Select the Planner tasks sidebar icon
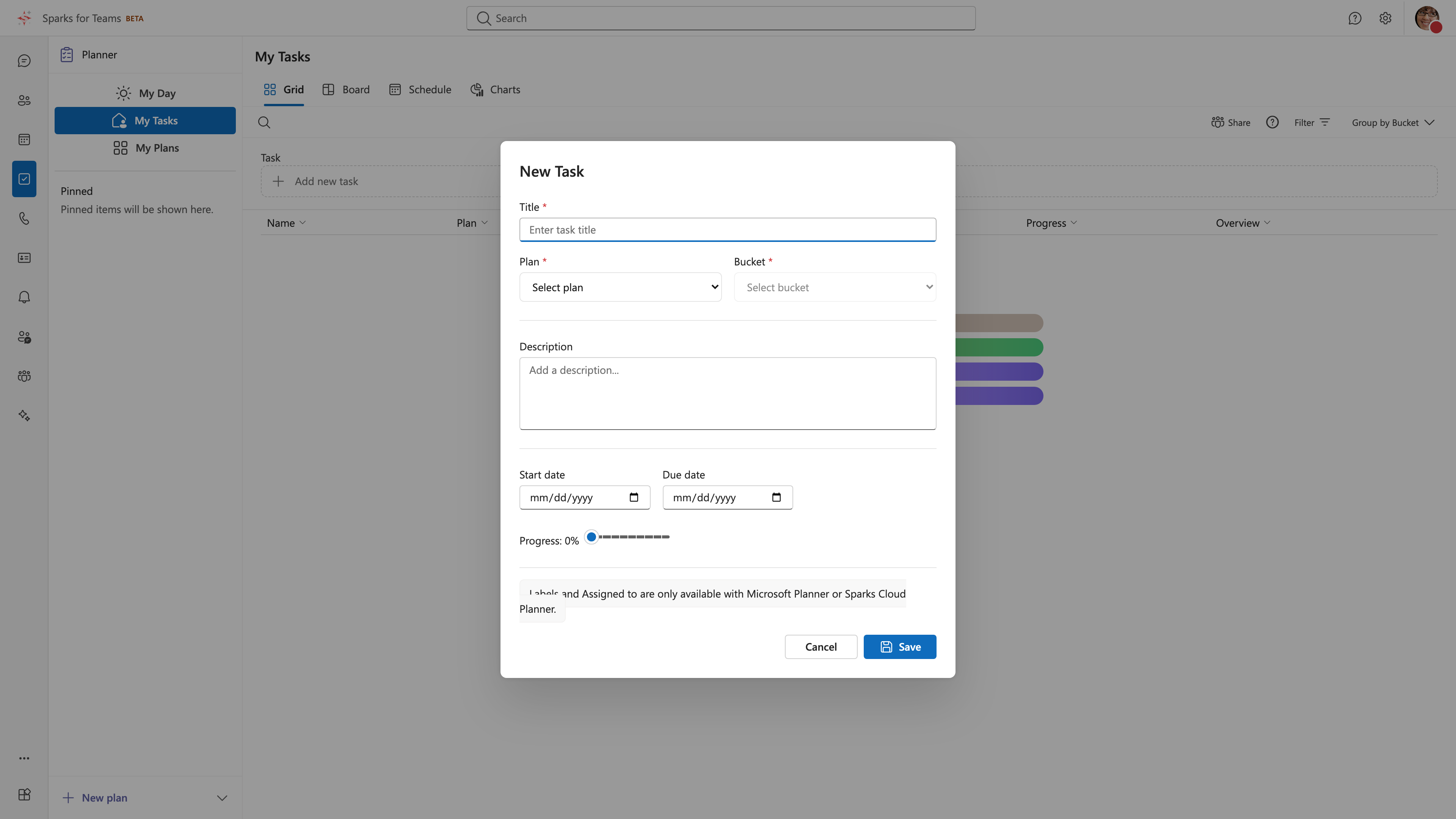Viewport: 1456px width, 819px height. pos(24,179)
